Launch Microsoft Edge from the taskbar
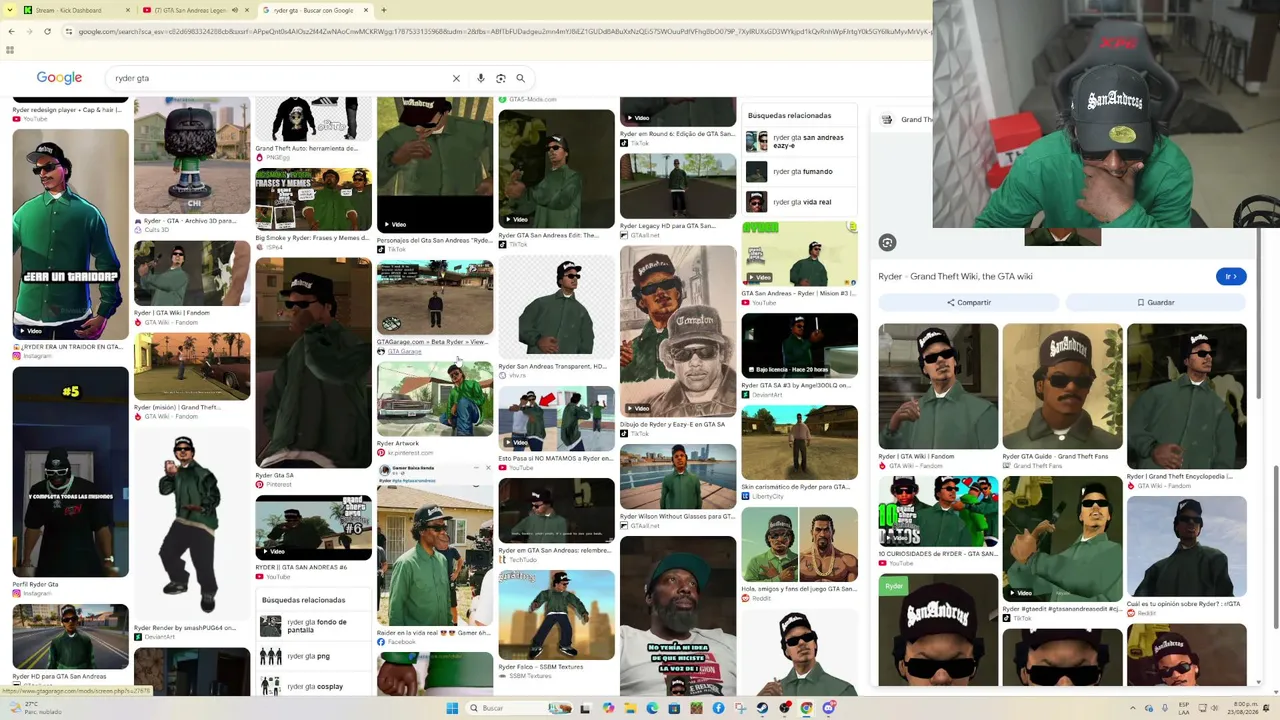This screenshot has width=1280, height=720. tap(652, 708)
